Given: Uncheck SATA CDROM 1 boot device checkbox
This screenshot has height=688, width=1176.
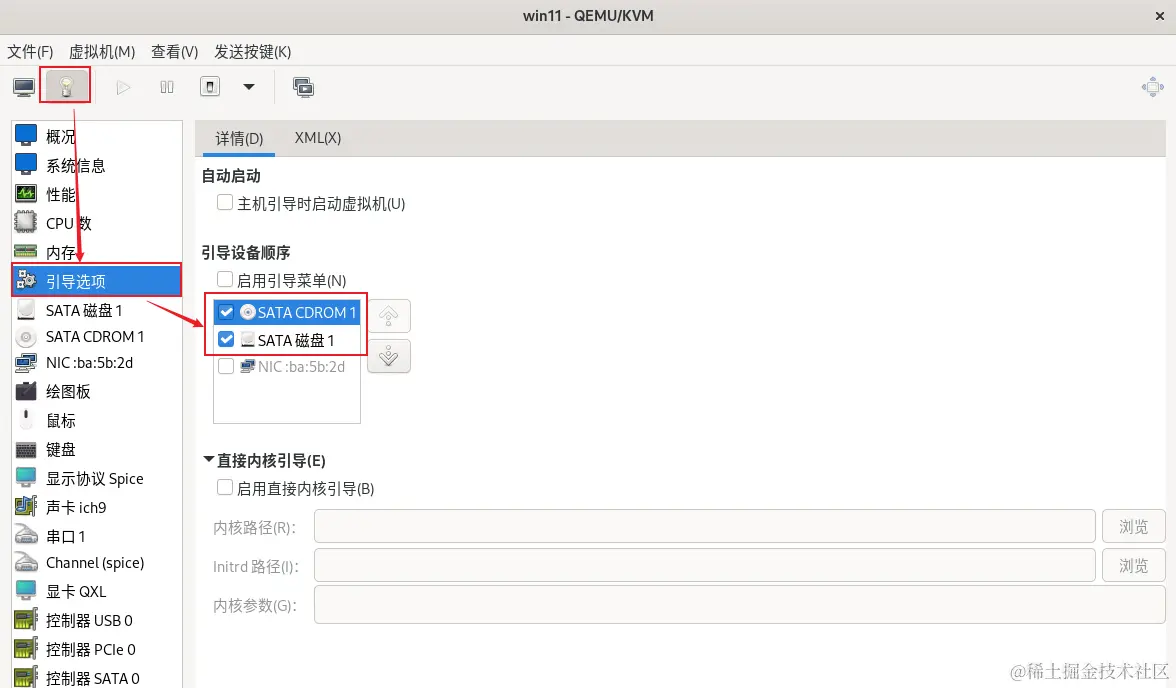Looking at the screenshot, I should (x=226, y=311).
